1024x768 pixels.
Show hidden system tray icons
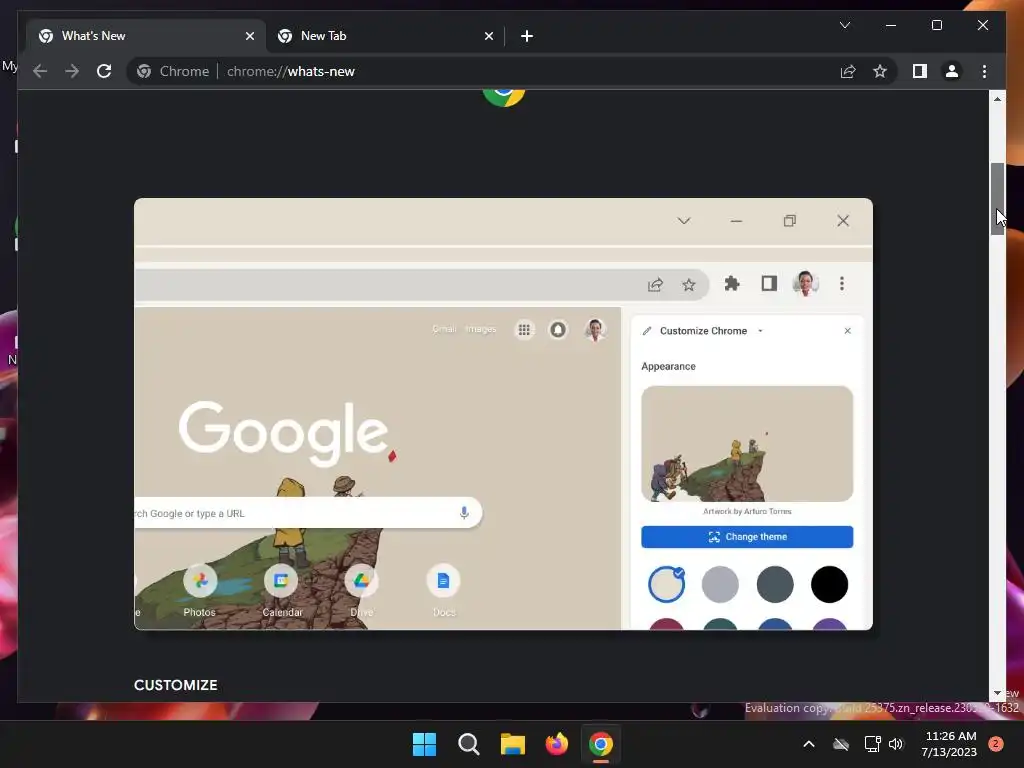click(x=808, y=744)
